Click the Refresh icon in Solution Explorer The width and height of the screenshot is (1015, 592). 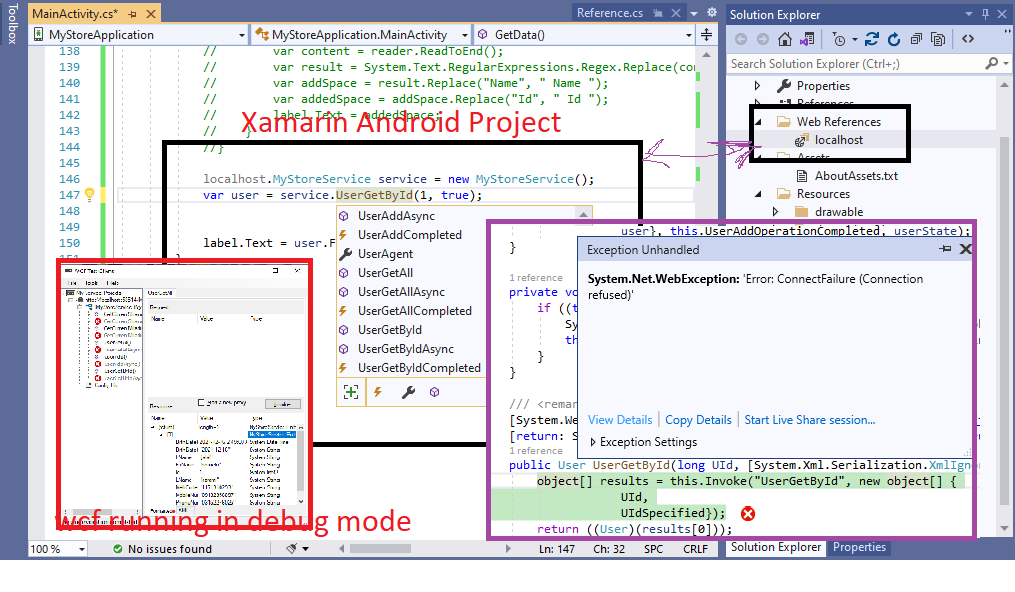(893, 39)
